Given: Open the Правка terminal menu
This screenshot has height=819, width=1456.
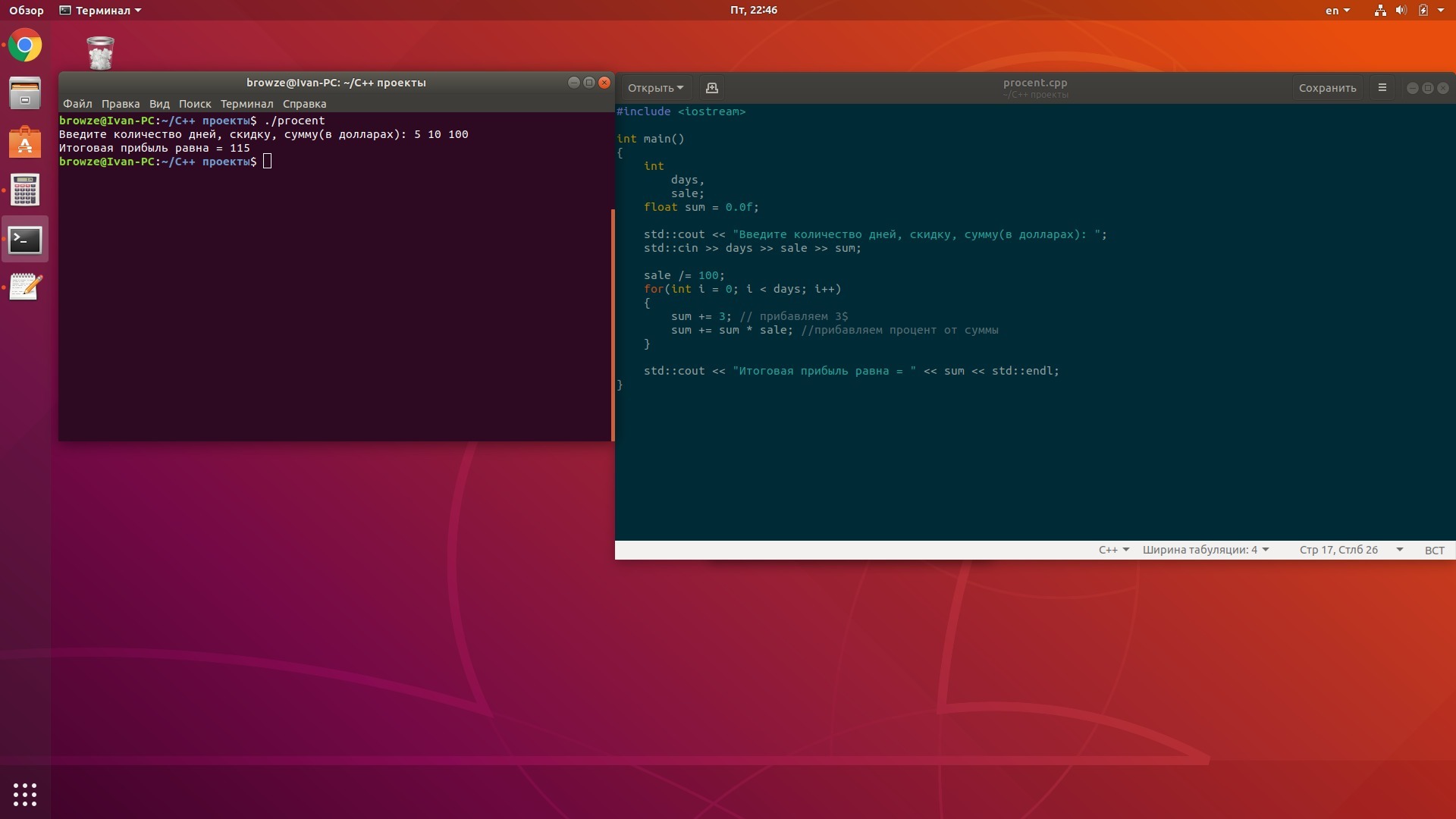Looking at the screenshot, I should click(121, 104).
